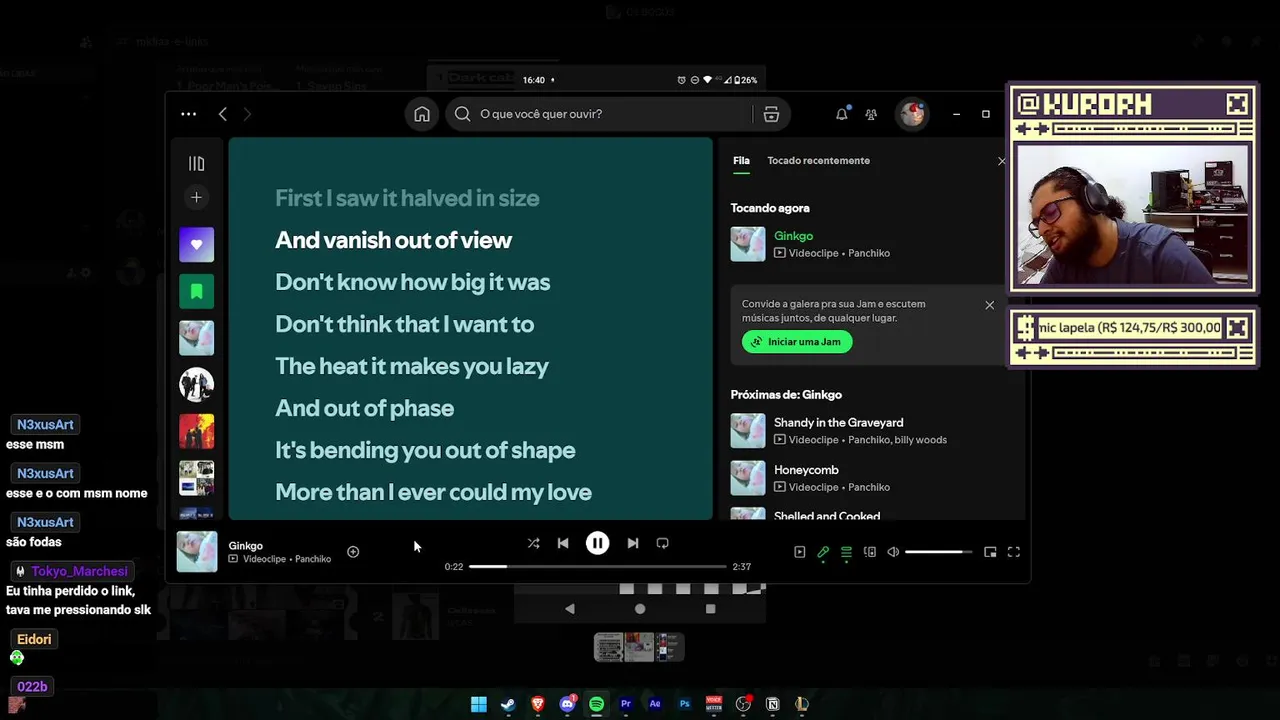Go back with the left arrow

[223, 114]
